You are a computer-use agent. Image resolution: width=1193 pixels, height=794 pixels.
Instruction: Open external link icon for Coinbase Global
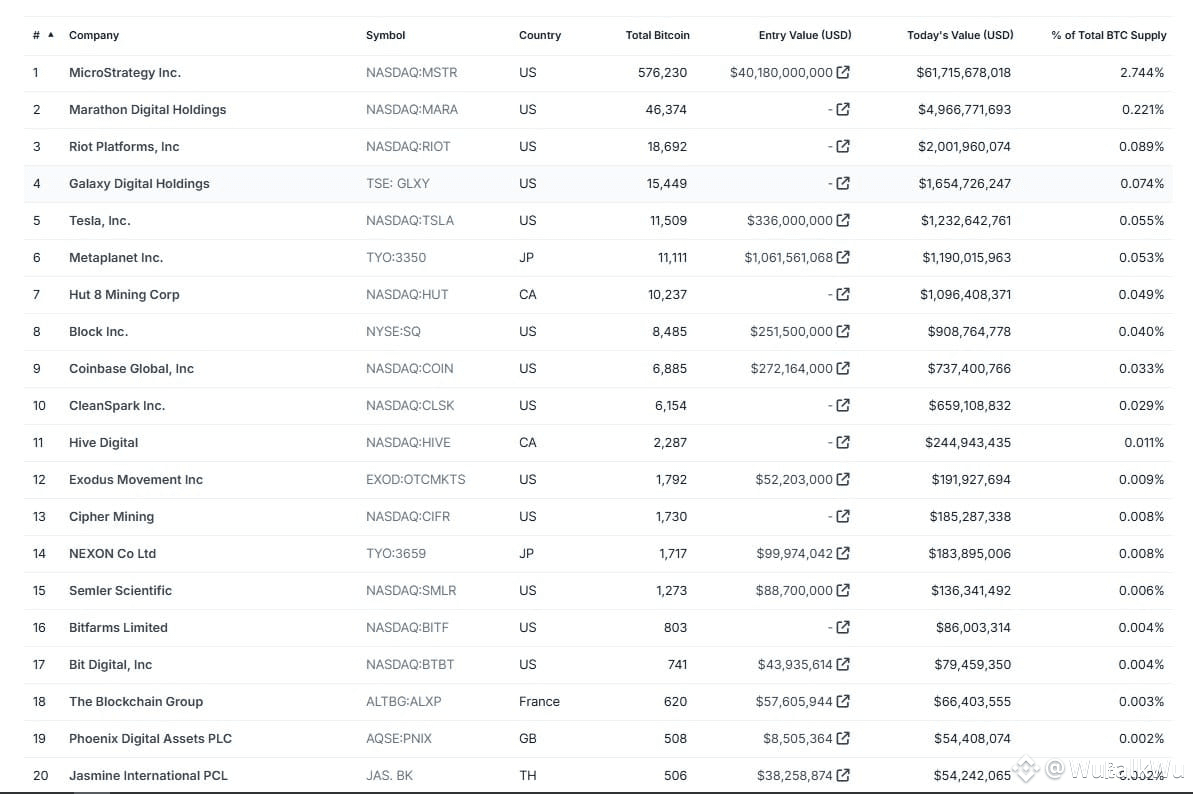(843, 368)
